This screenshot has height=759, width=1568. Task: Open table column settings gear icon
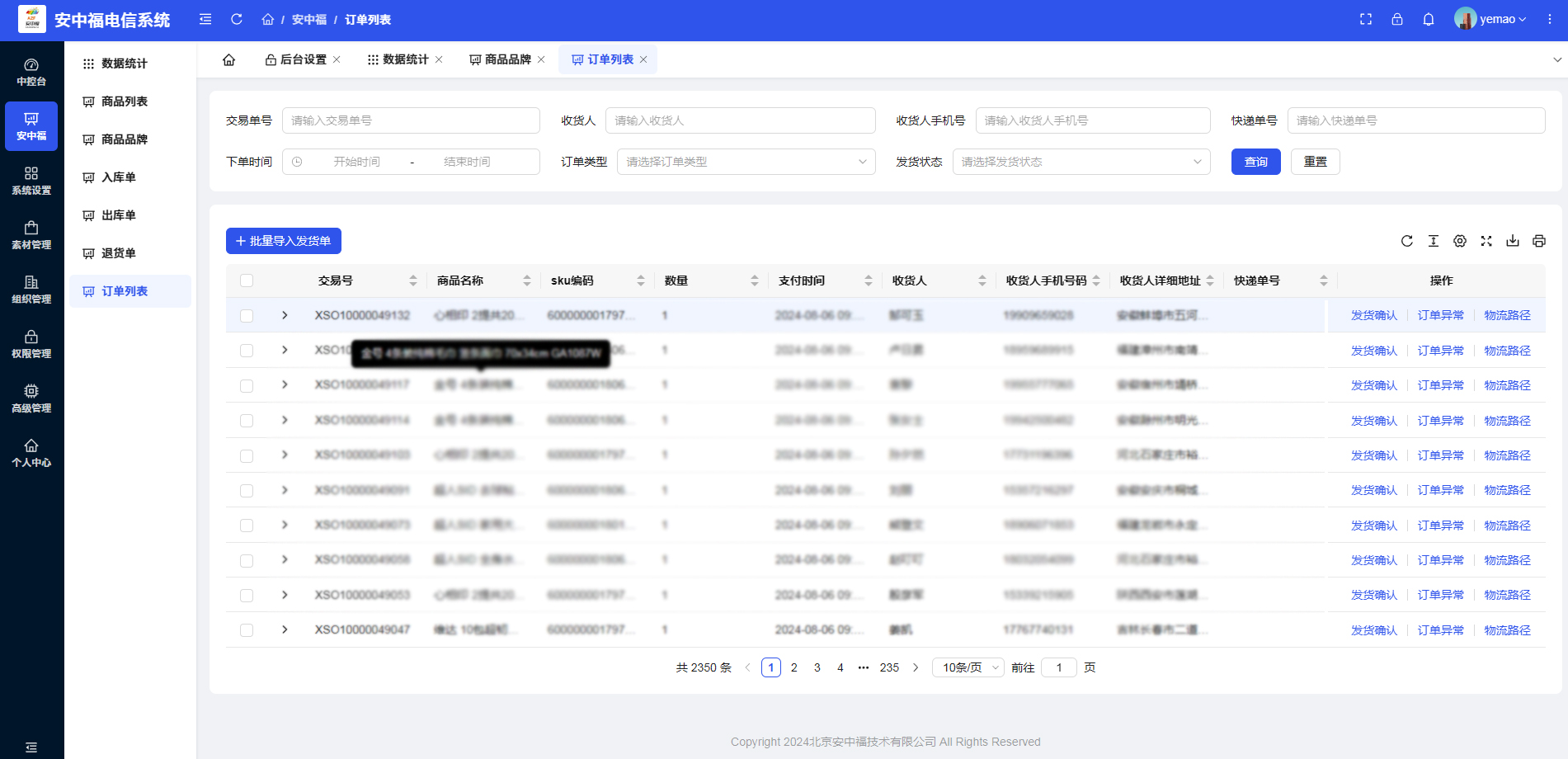pyautogui.click(x=1460, y=241)
